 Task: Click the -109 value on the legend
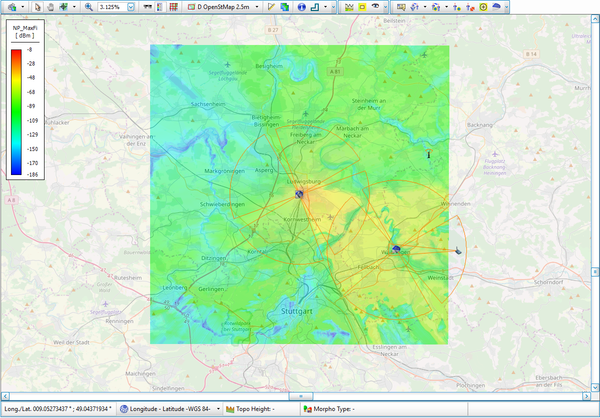pyautogui.click(x=33, y=121)
